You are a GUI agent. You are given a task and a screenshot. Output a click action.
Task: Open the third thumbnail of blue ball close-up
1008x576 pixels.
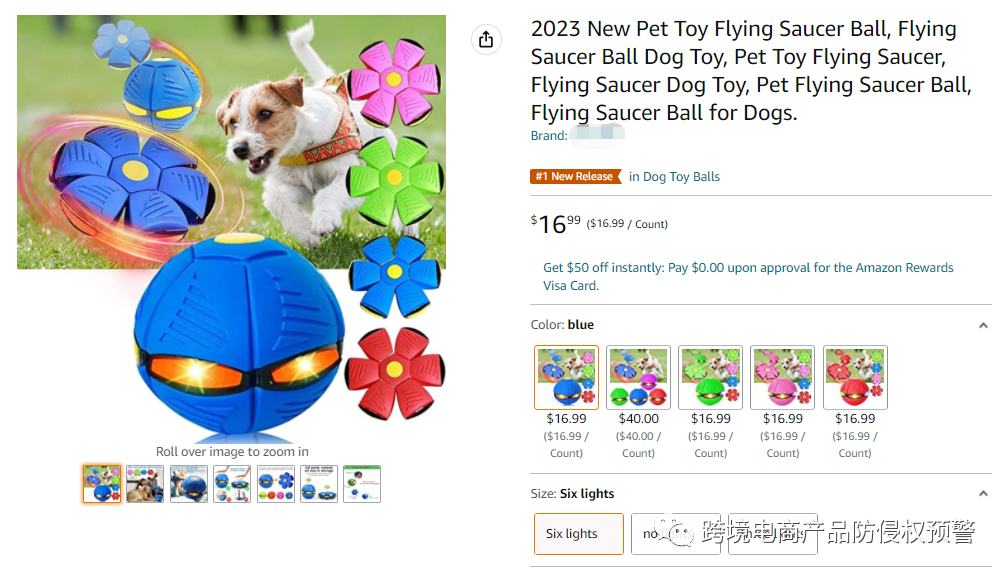coord(189,484)
